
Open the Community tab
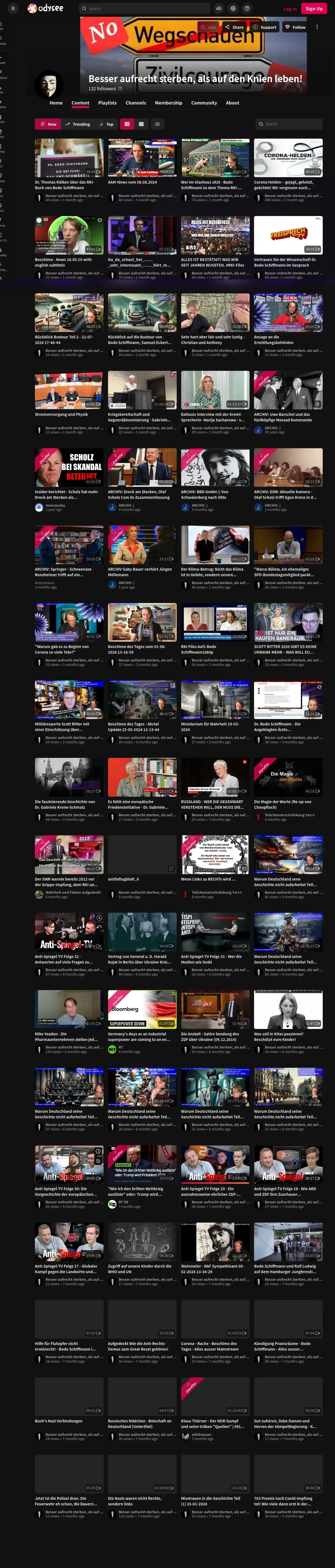pyautogui.click(x=204, y=103)
